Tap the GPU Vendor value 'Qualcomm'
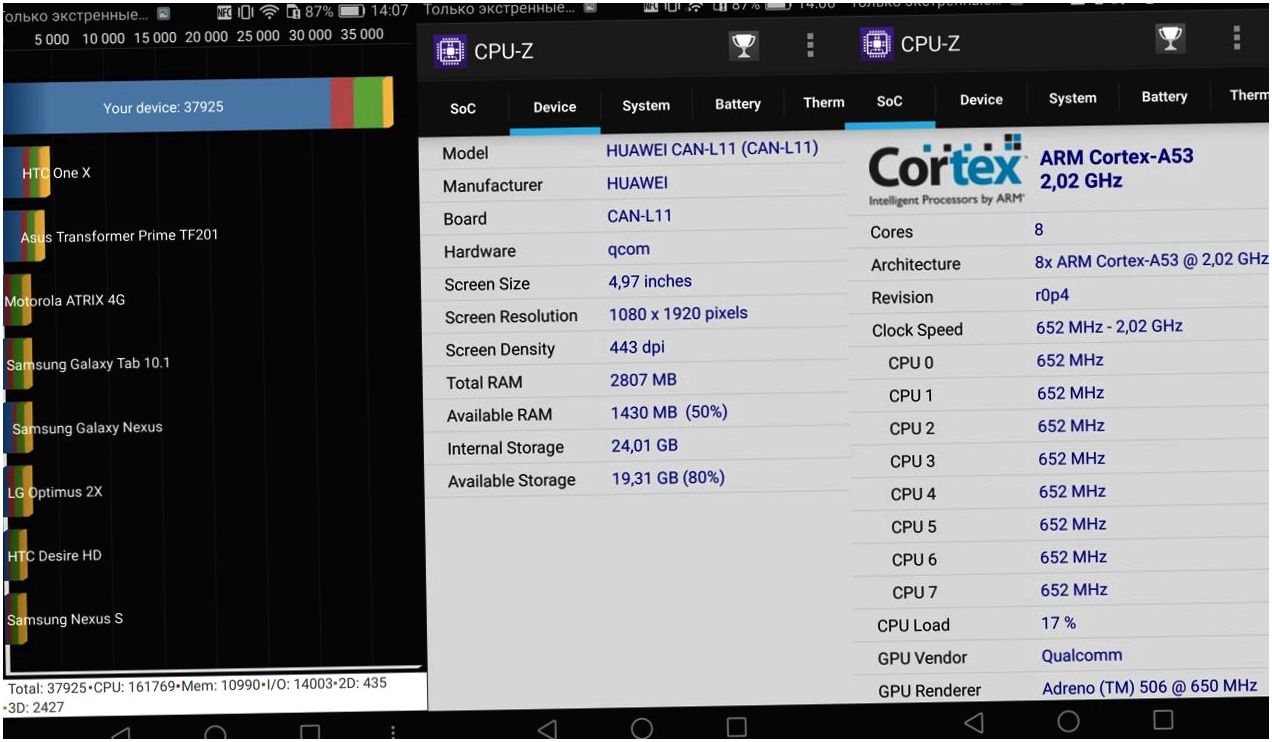The width and height of the screenshot is (1272, 742). pos(1081,656)
